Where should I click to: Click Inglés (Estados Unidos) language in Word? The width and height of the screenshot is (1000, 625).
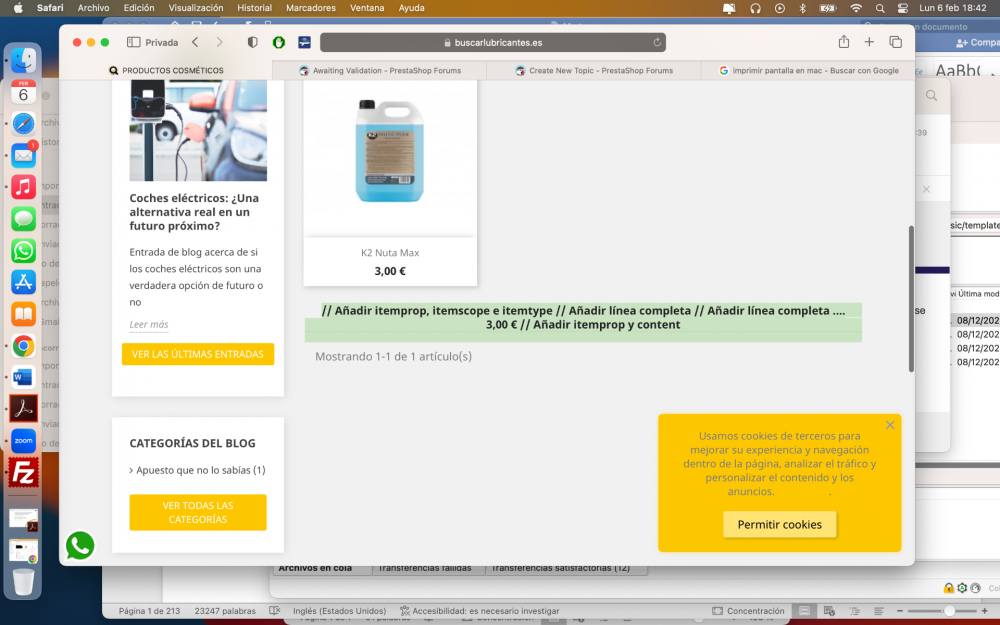(x=339, y=611)
